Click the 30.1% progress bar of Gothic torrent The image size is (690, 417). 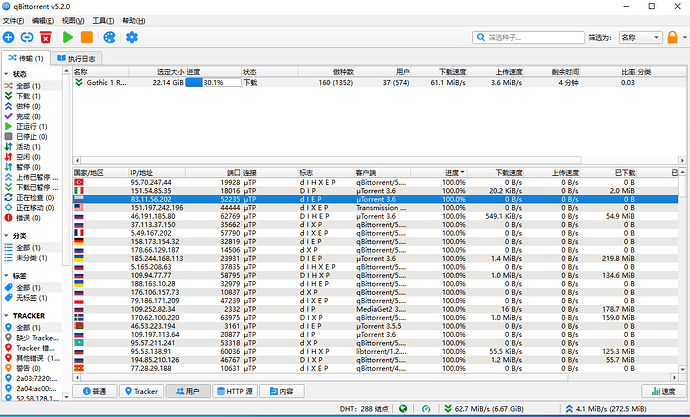pyautogui.click(x=213, y=82)
